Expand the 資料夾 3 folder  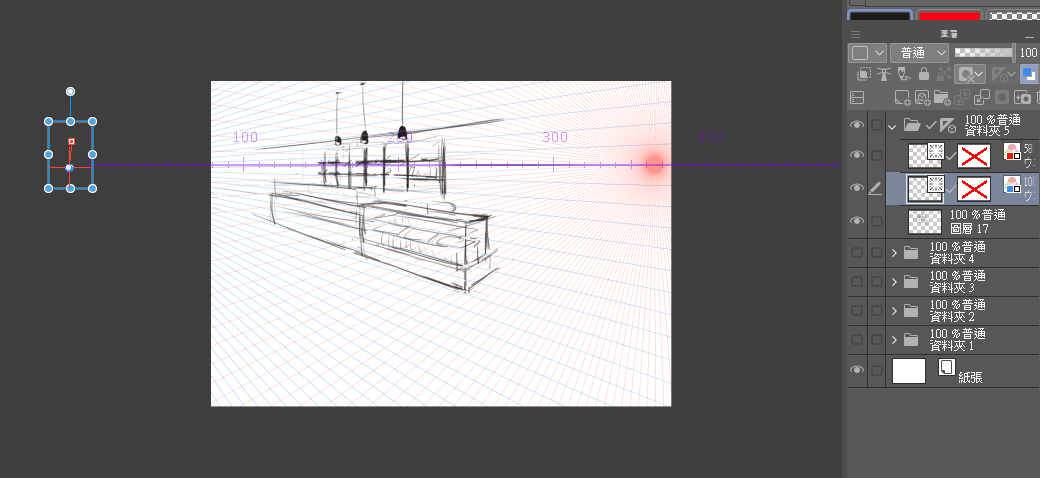coord(893,282)
